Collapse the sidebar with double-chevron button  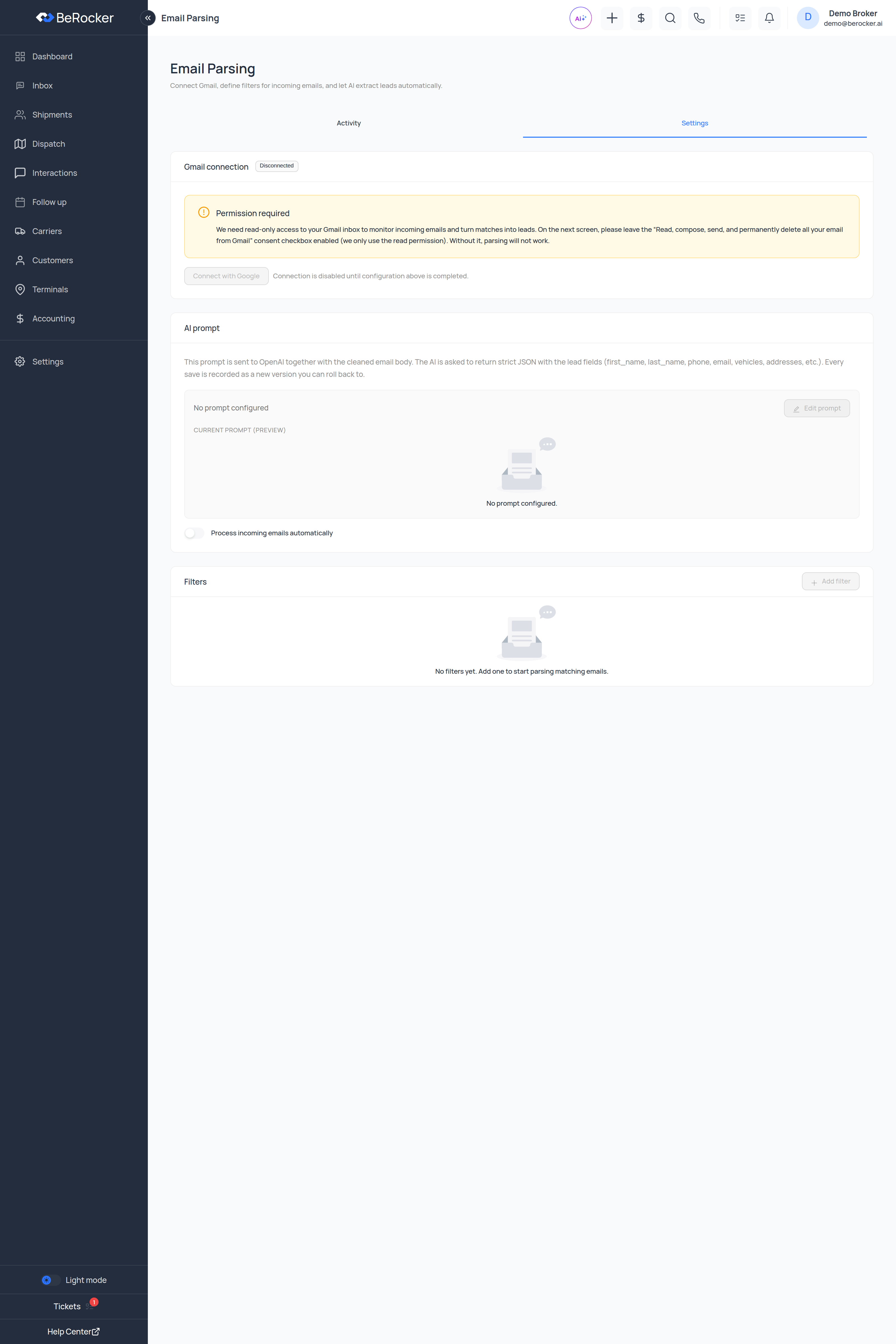tap(148, 18)
